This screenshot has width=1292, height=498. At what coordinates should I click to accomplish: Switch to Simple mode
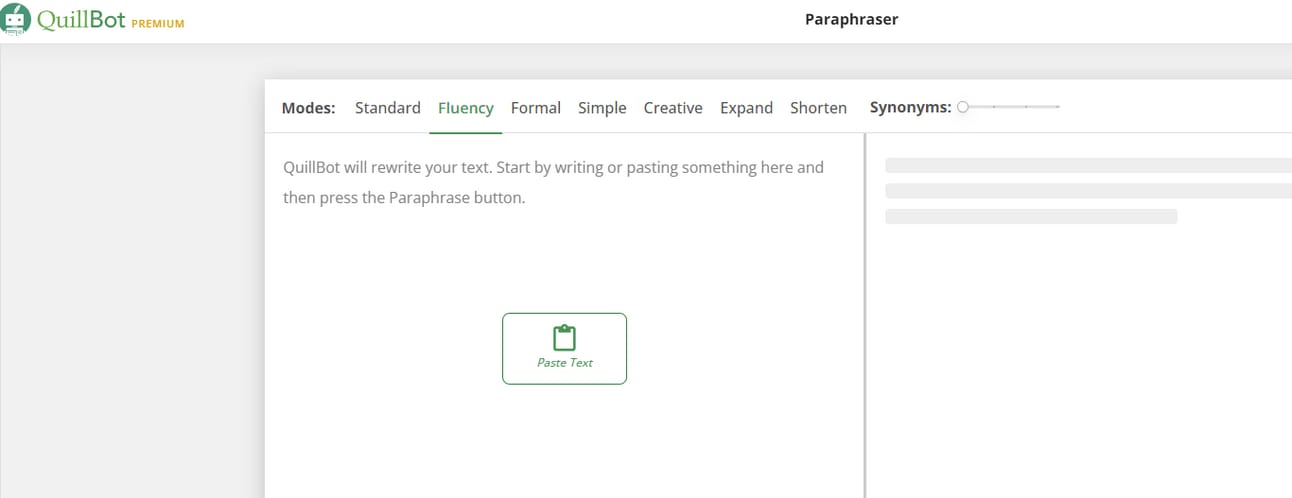pyautogui.click(x=602, y=108)
